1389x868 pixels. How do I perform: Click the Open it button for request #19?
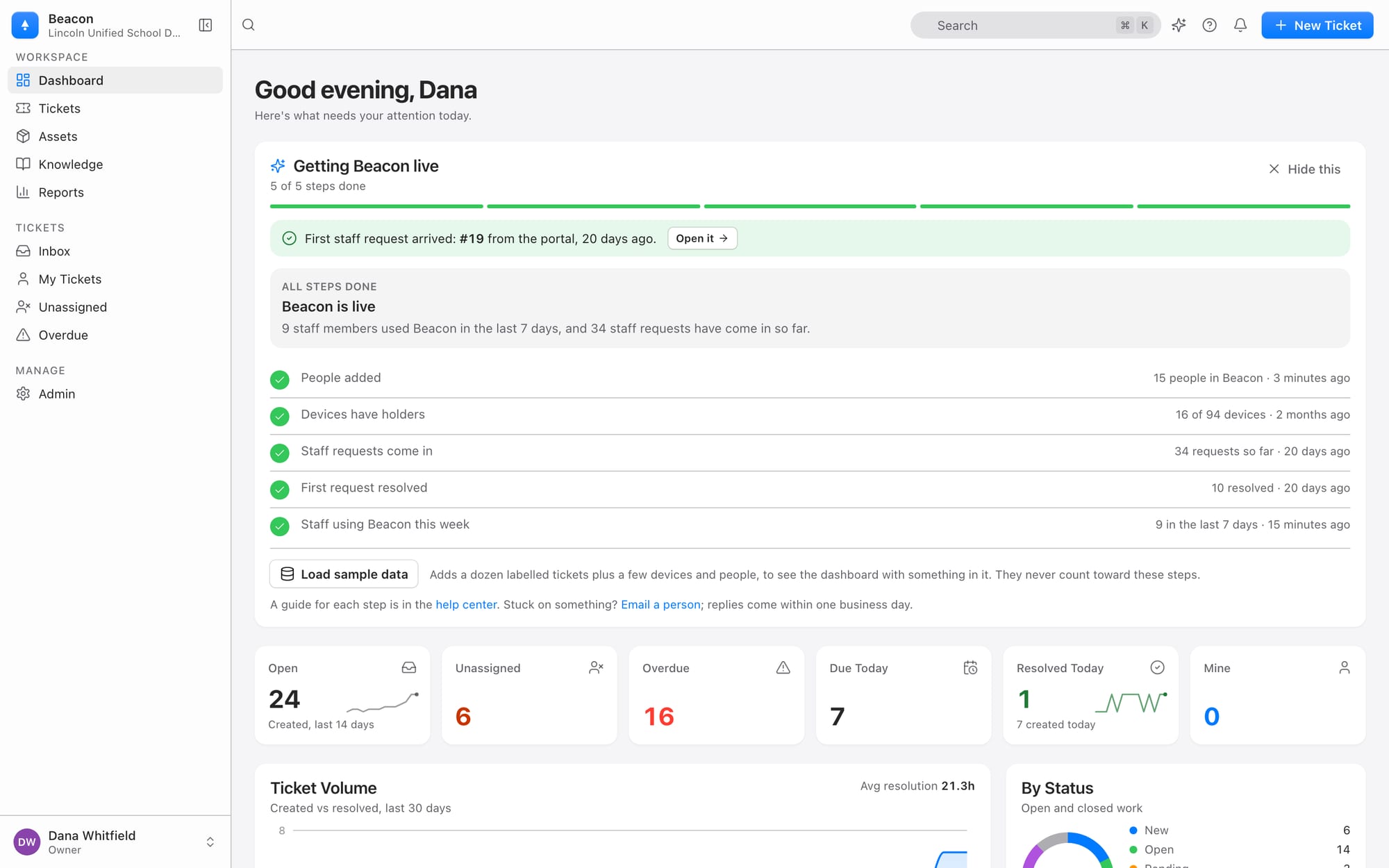tap(702, 238)
